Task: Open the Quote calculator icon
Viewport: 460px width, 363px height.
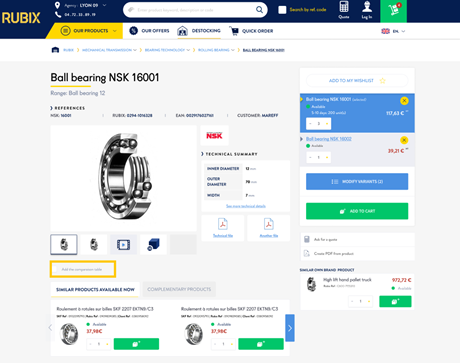Action: tap(344, 7)
